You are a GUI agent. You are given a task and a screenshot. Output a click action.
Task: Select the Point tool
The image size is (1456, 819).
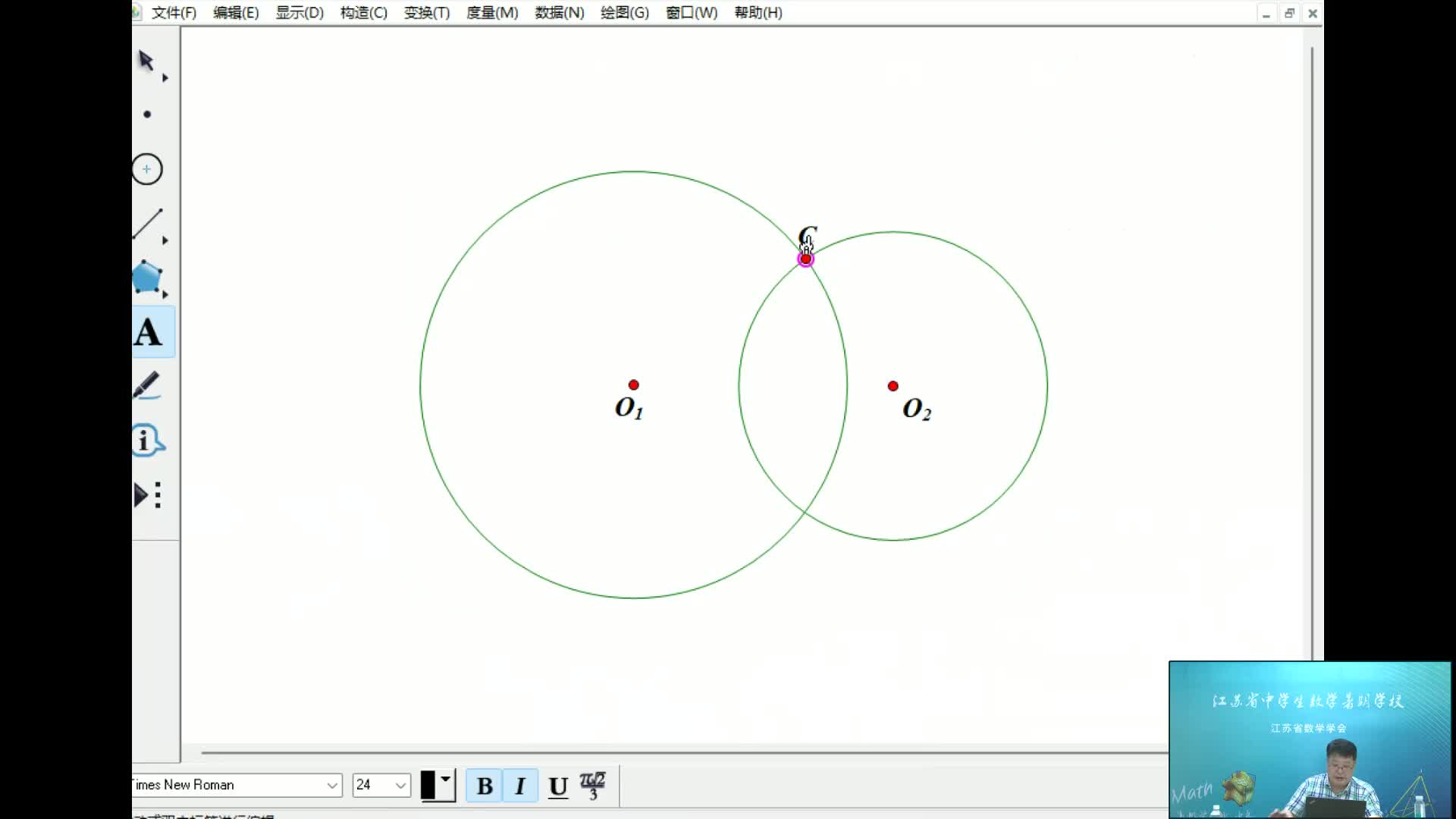(x=147, y=115)
